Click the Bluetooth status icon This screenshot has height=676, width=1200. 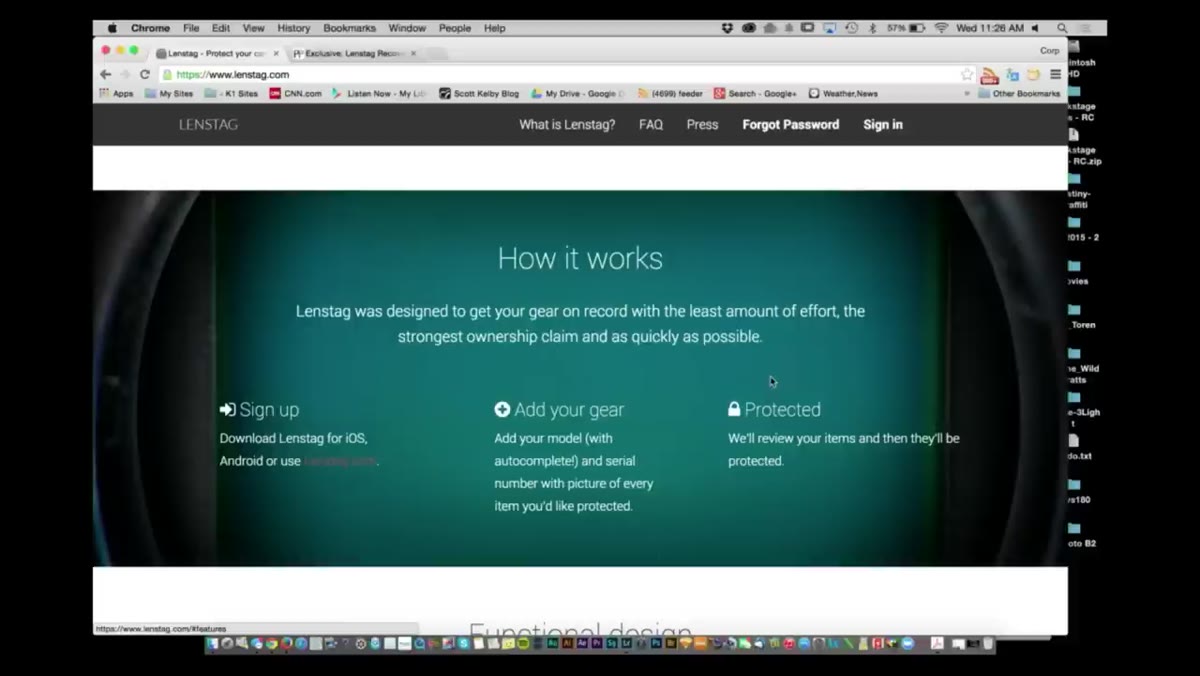(x=872, y=28)
